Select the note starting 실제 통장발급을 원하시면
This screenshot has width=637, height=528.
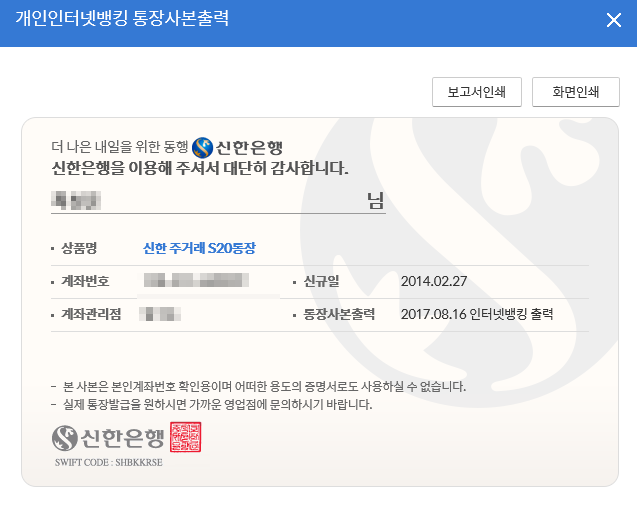click(x=217, y=405)
